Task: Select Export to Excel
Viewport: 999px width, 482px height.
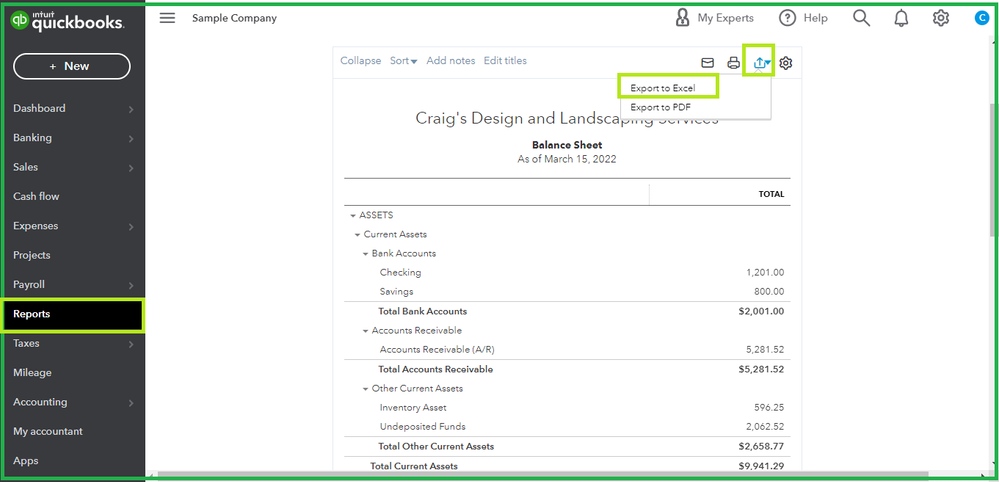Action: (x=663, y=88)
